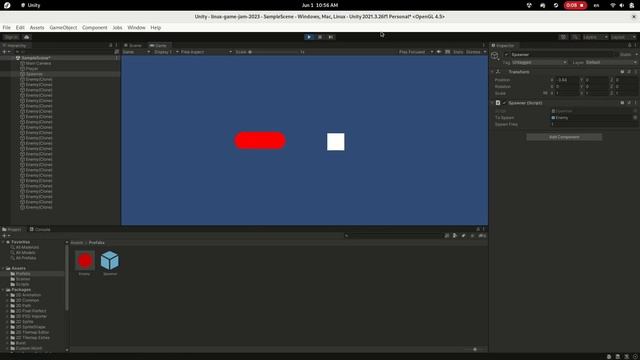Open the Layer dropdown showing Default
Viewport: 640px width, 360px height.
point(611,62)
